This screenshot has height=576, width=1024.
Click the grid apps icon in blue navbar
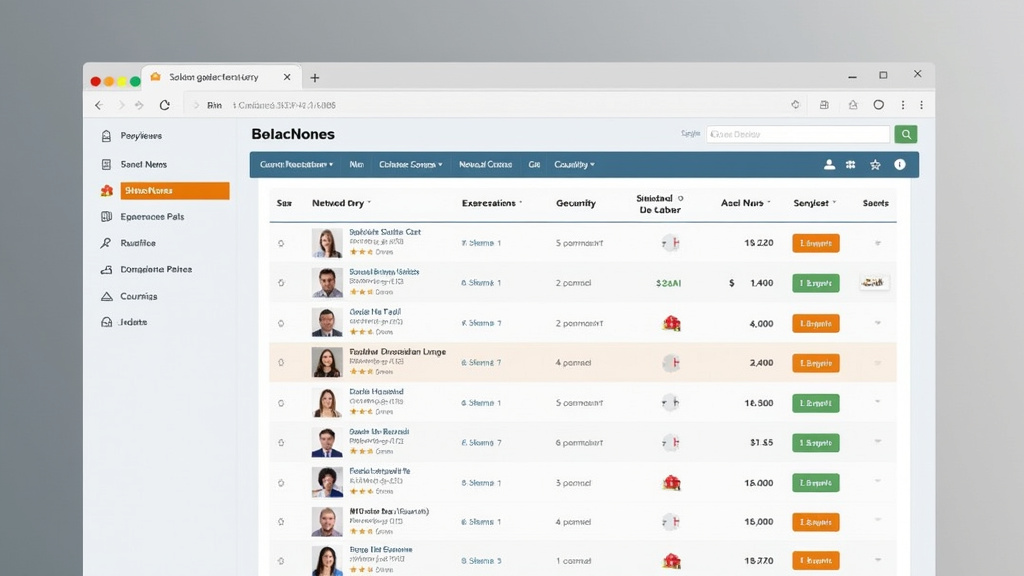(851, 165)
